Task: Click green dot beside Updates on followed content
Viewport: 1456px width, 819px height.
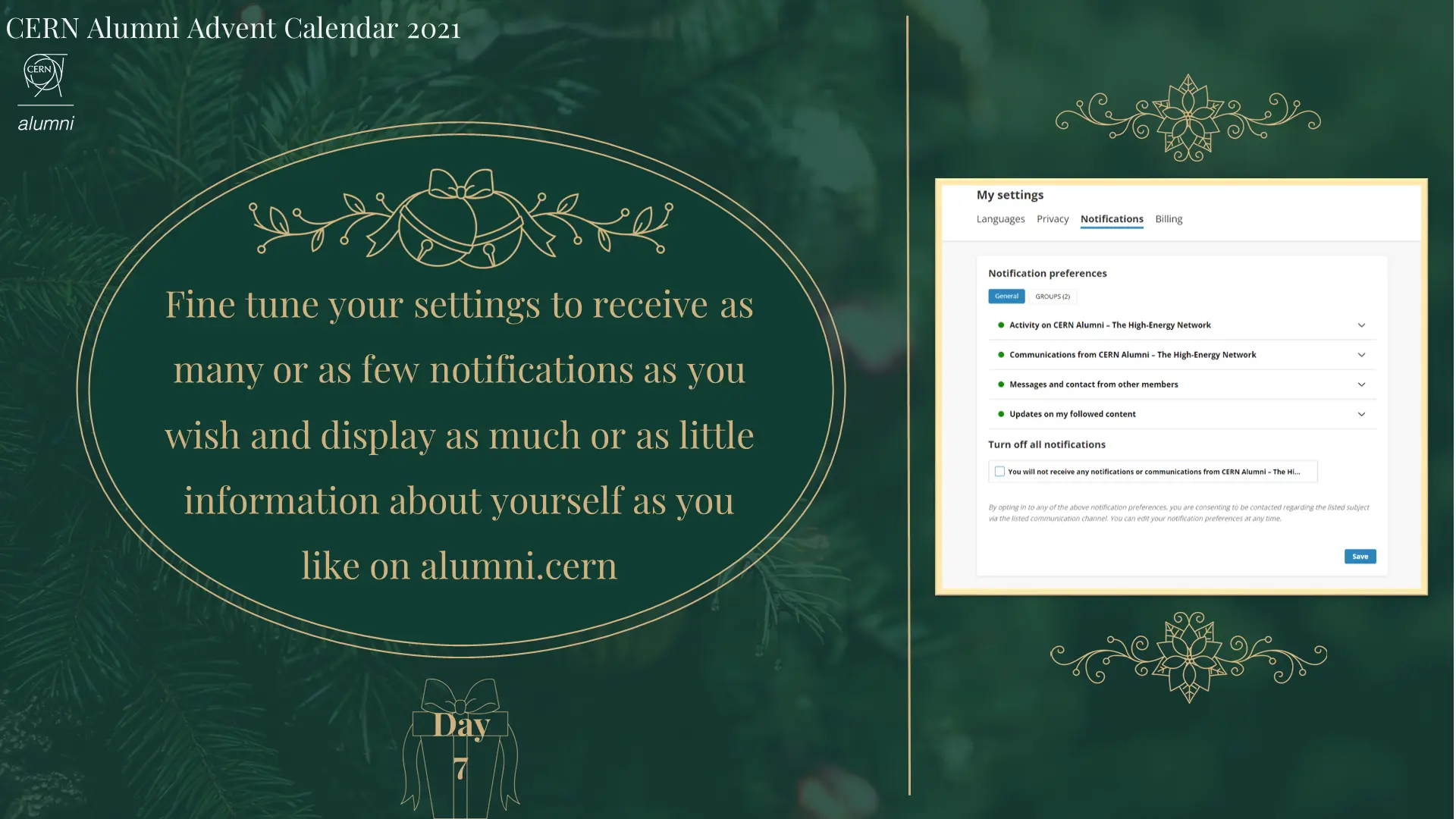Action: click(1001, 414)
